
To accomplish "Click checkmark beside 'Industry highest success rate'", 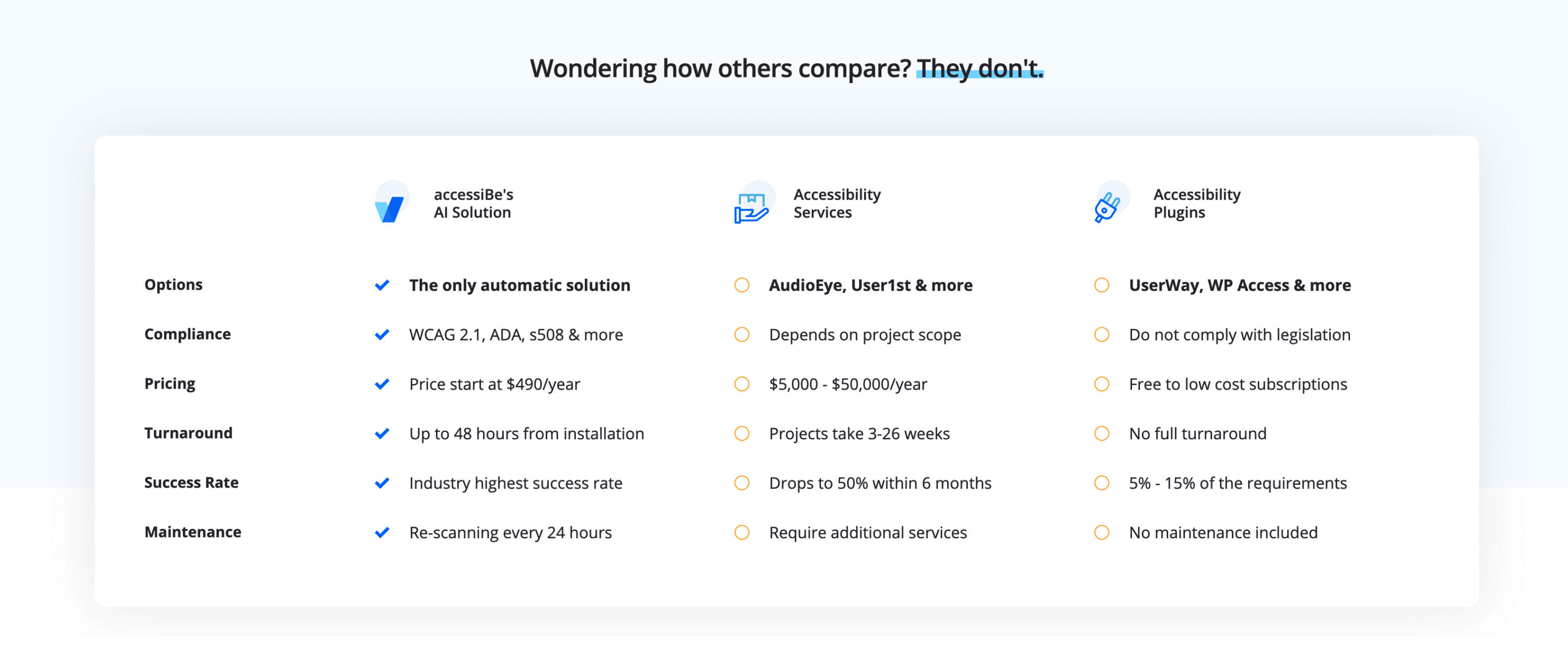I will pyautogui.click(x=382, y=483).
